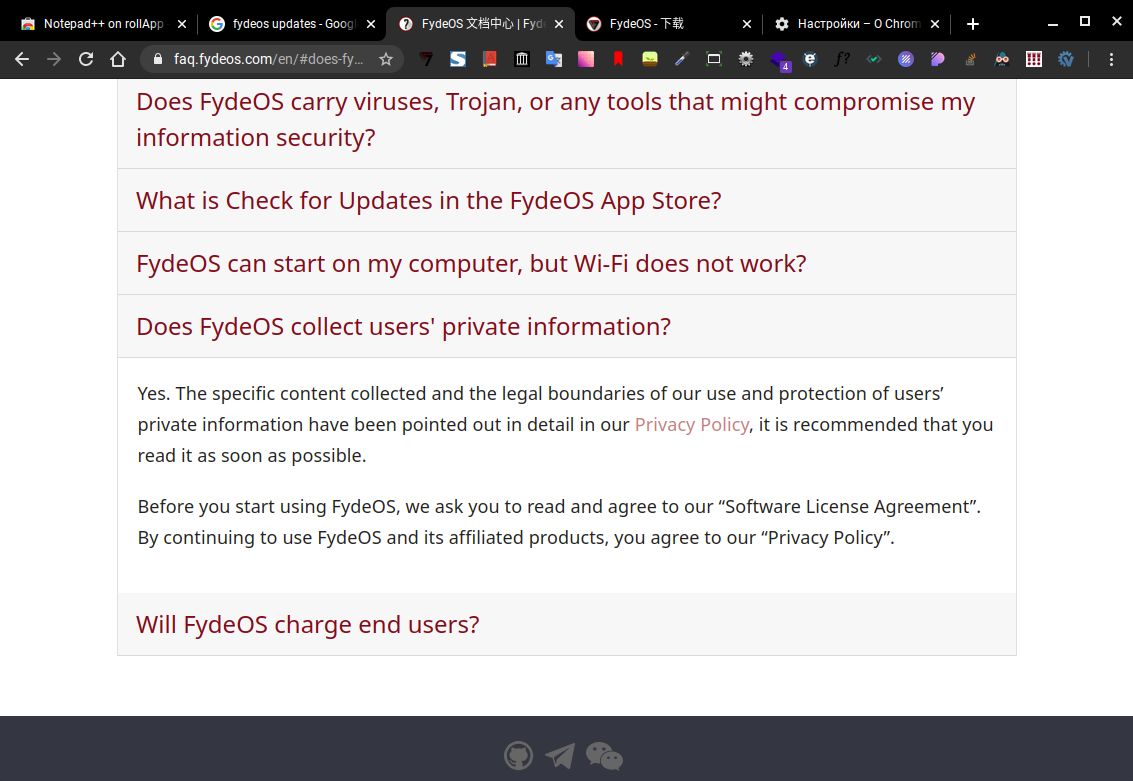Image resolution: width=1133 pixels, height=781 pixels.
Task: Click the purple extension icon with badge 4
Action: tap(779, 61)
